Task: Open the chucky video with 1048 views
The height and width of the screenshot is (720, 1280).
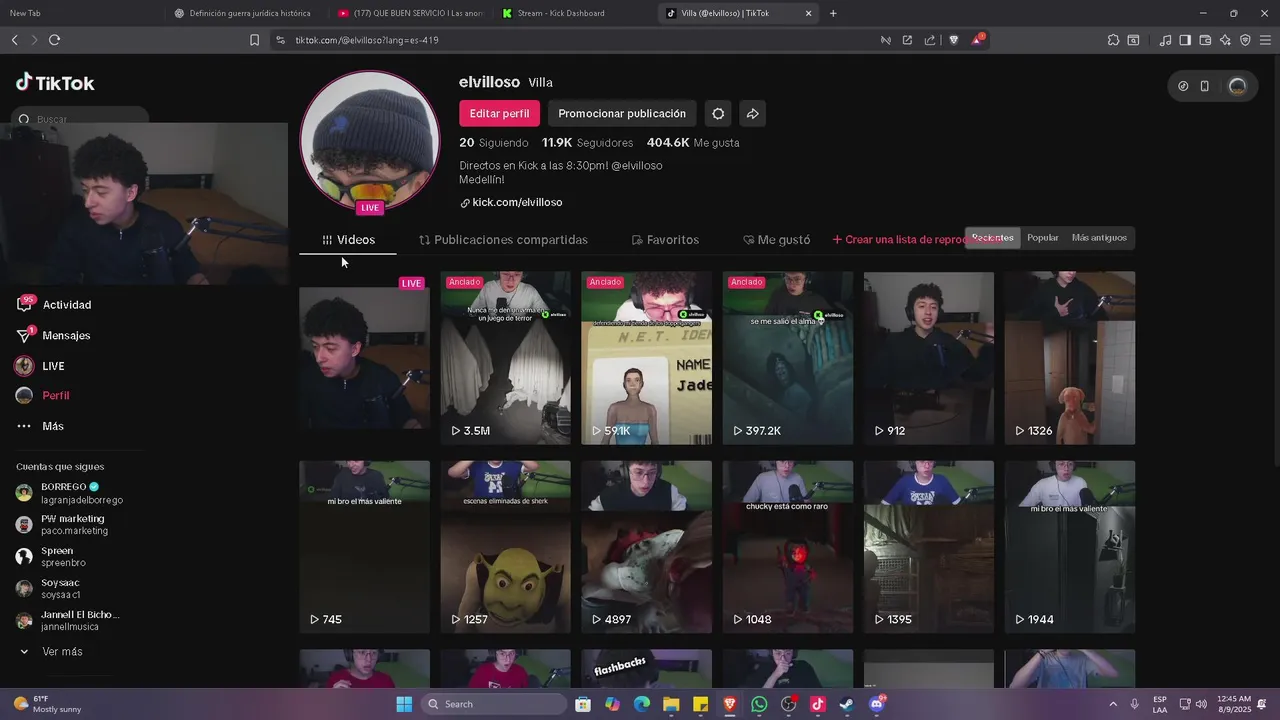Action: click(x=788, y=547)
